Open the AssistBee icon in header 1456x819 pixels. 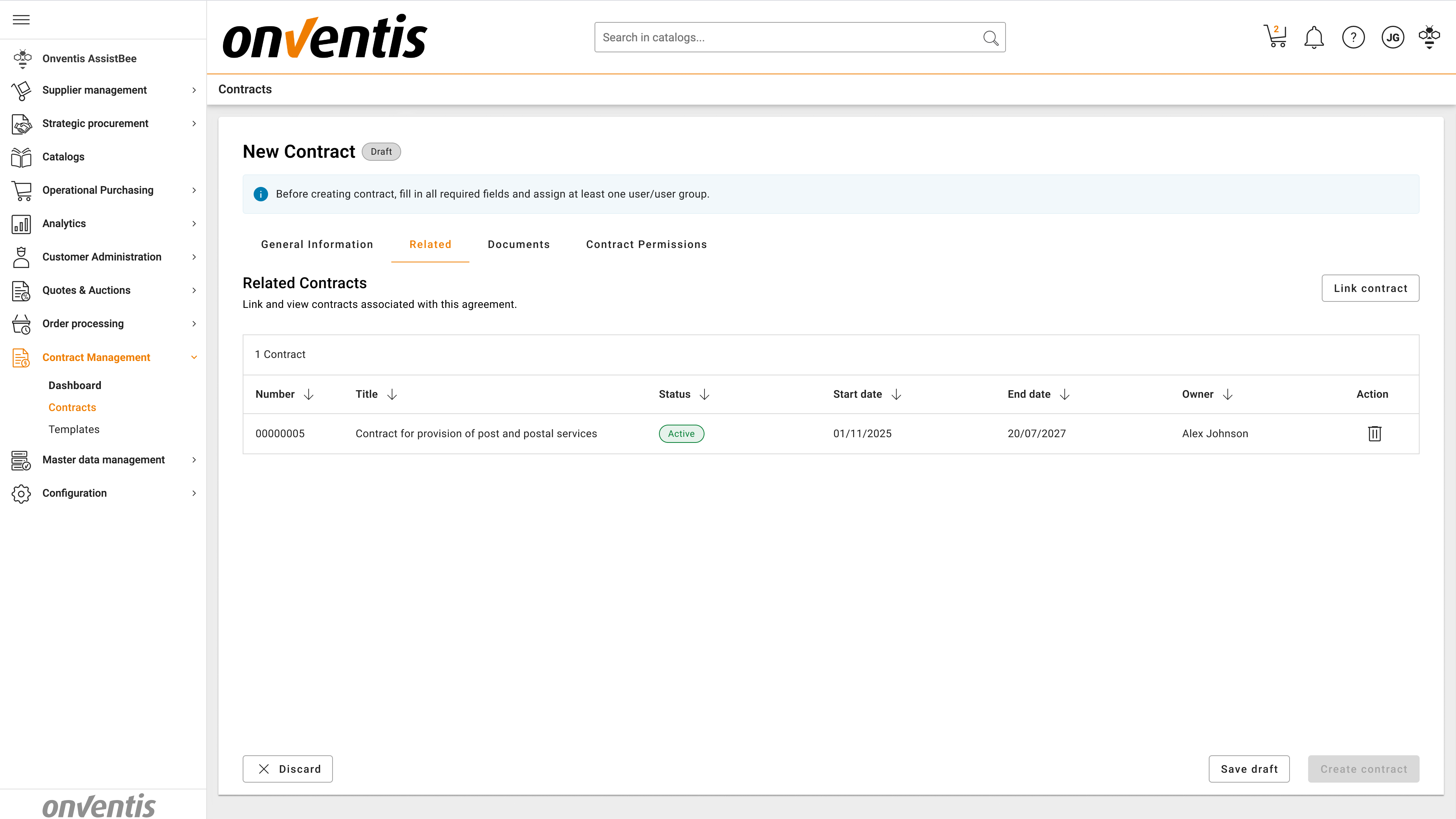(x=1429, y=37)
